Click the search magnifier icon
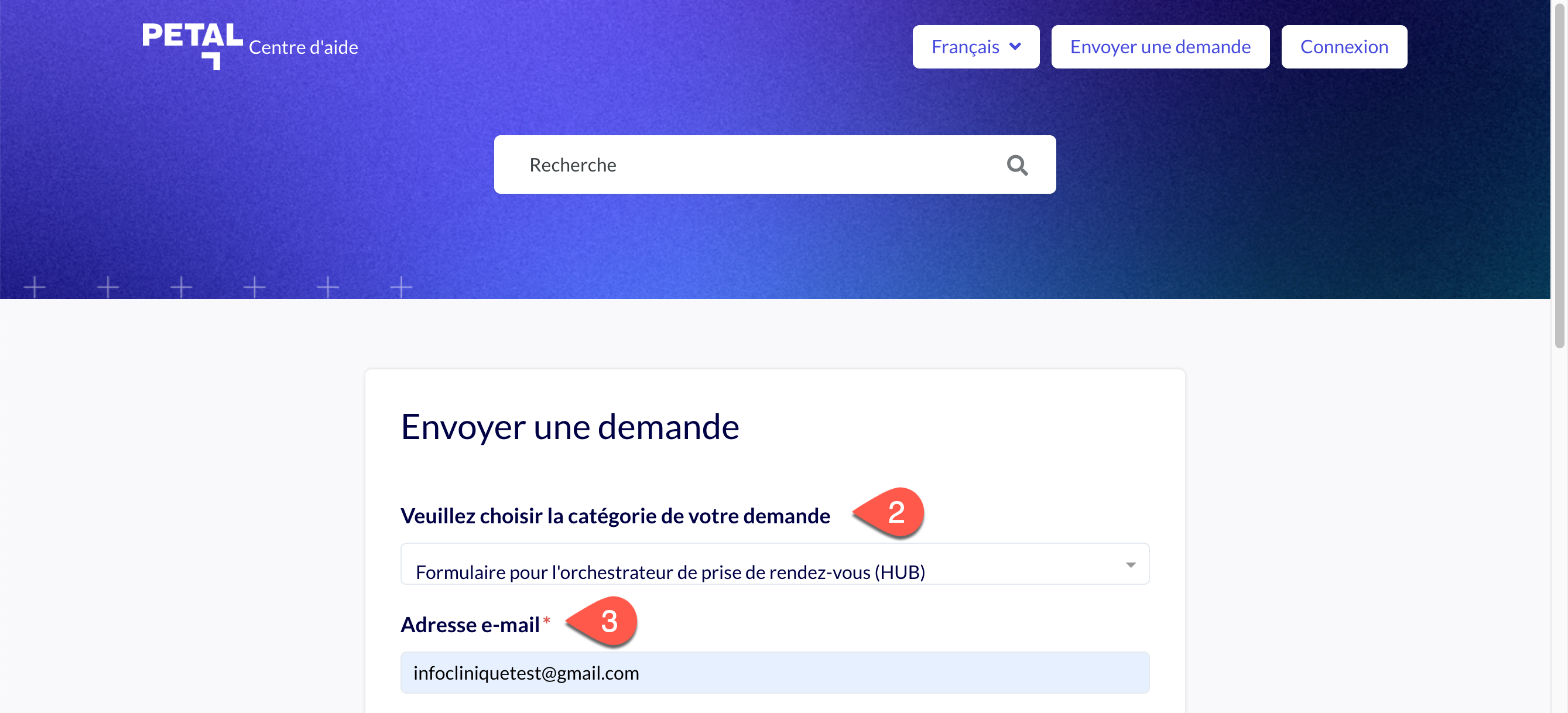 (x=1017, y=164)
